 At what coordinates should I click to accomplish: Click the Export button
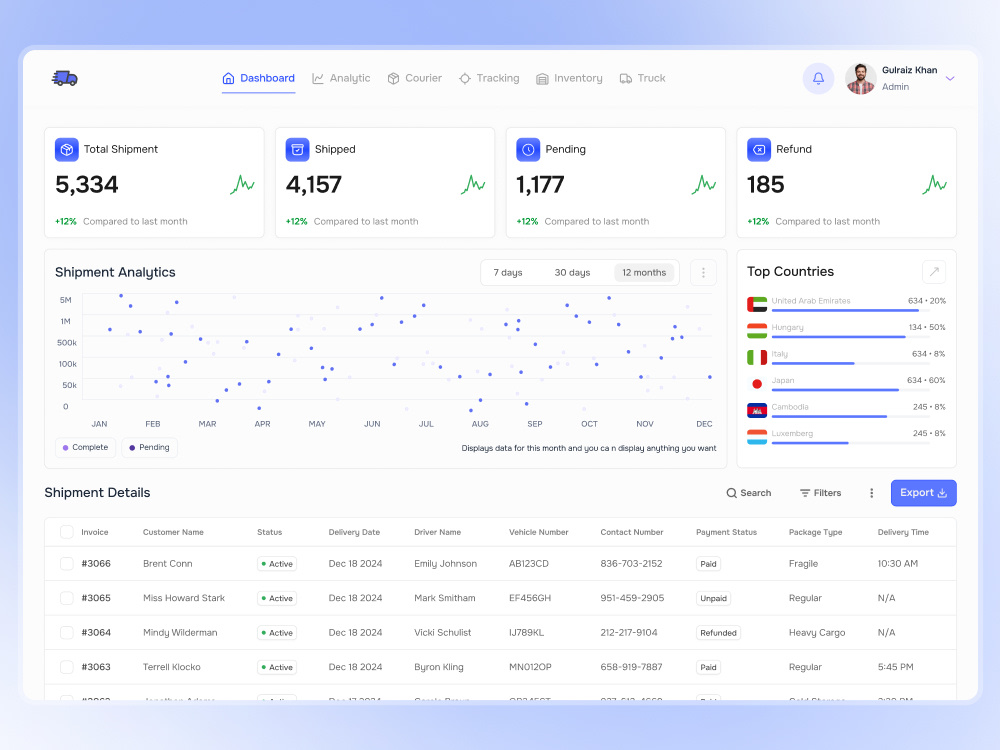[x=923, y=493]
